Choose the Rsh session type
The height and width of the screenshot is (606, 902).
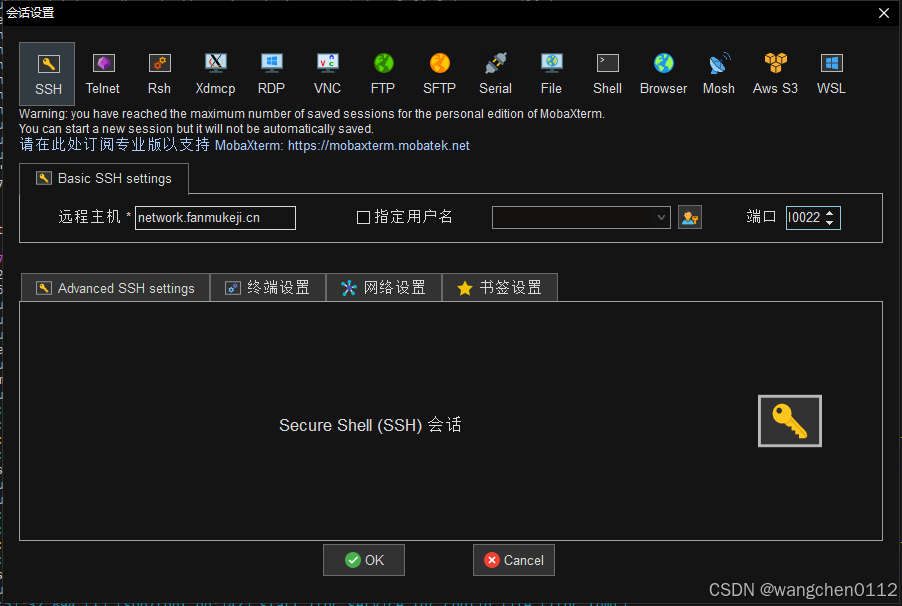point(159,74)
